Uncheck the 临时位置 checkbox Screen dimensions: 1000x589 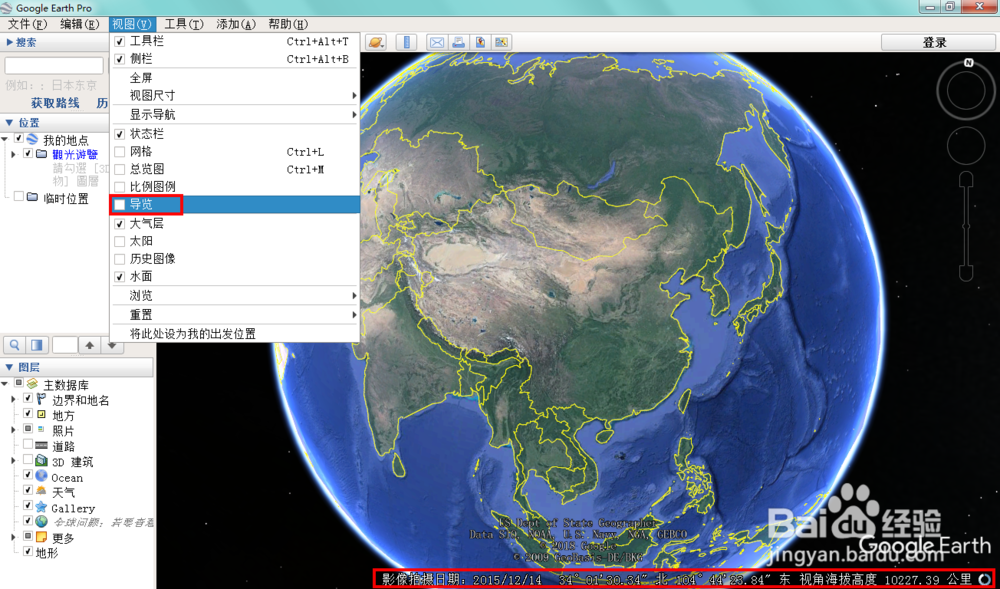click(x=18, y=197)
